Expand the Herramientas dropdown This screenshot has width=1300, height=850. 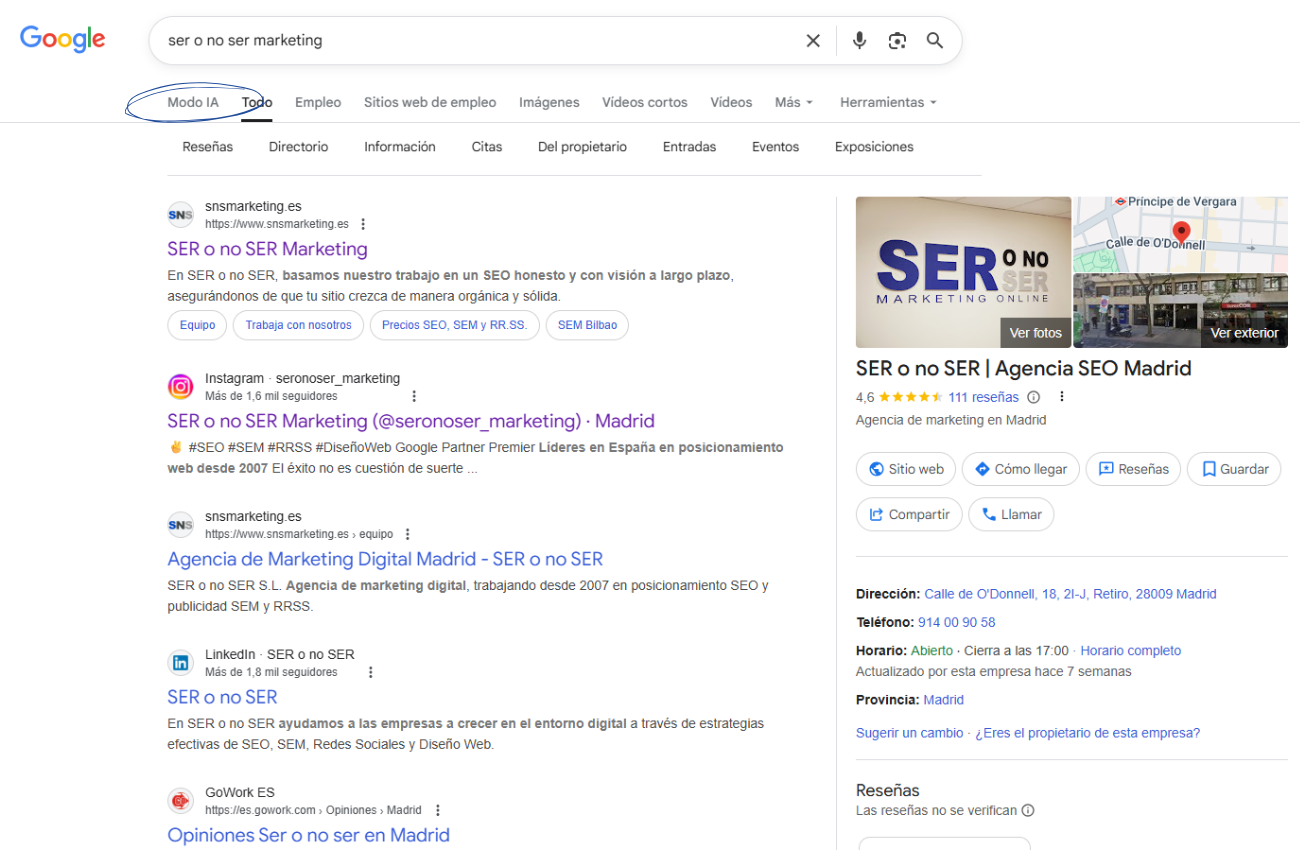pyautogui.click(x=888, y=102)
